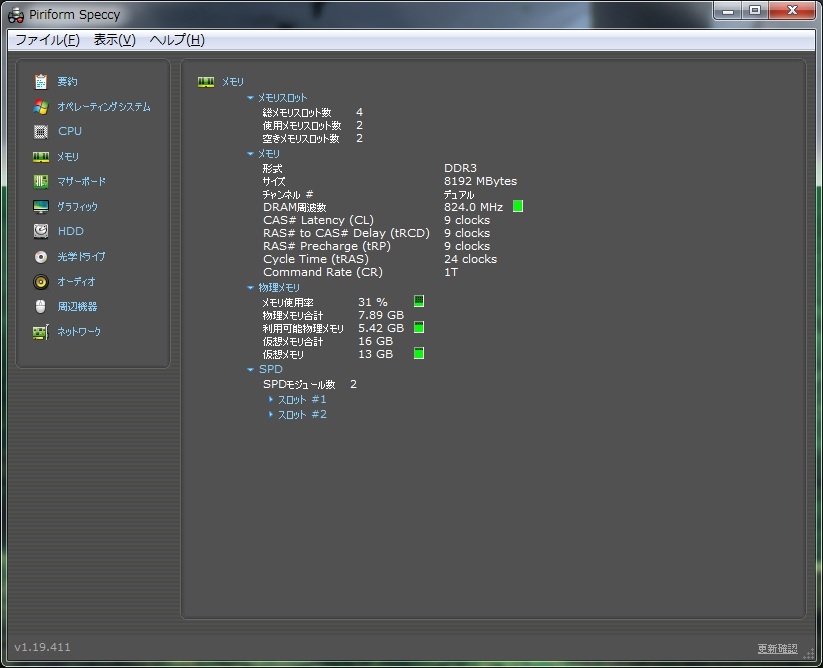
Task: Click the 空きメモリスロット数 row
Action: 312,139
